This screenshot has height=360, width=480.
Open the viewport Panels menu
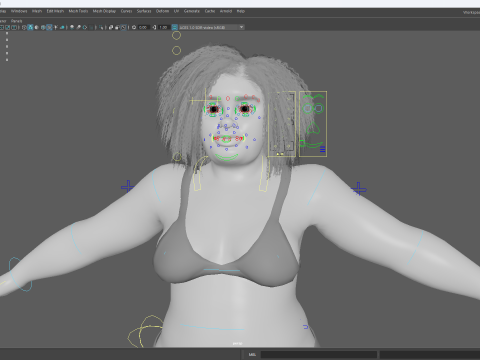click(x=17, y=21)
